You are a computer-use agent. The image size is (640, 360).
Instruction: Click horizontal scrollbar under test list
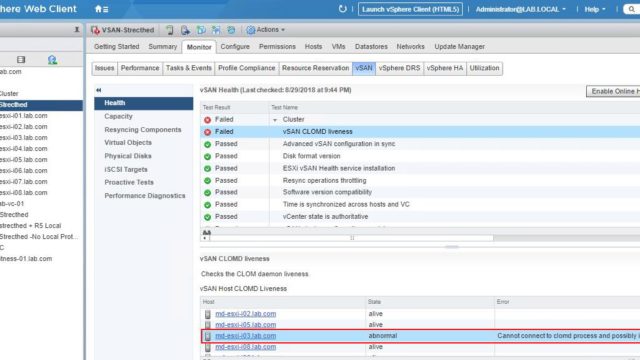[351, 238]
